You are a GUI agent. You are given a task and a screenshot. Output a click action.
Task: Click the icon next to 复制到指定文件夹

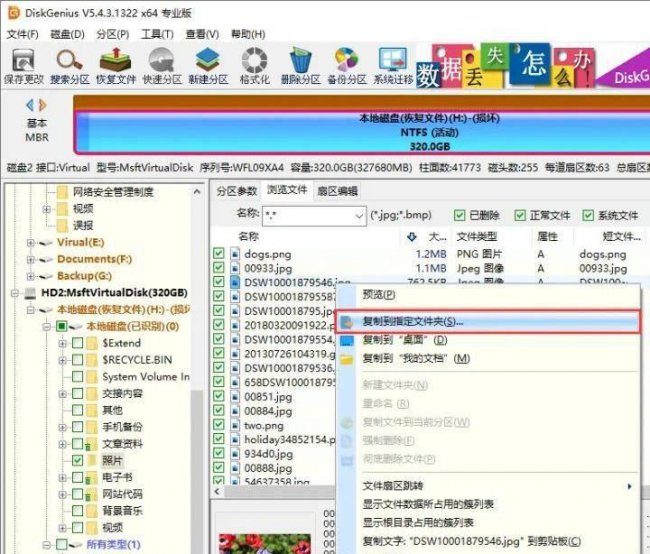347,322
